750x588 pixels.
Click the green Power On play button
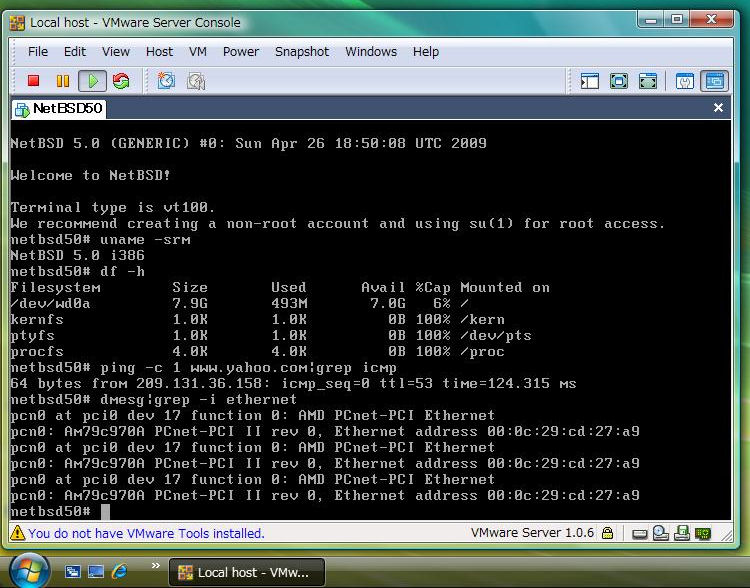coord(92,81)
